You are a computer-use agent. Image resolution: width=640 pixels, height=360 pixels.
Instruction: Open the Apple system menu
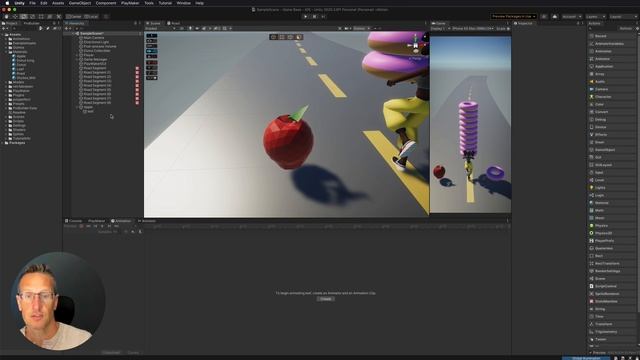click(7, 3)
